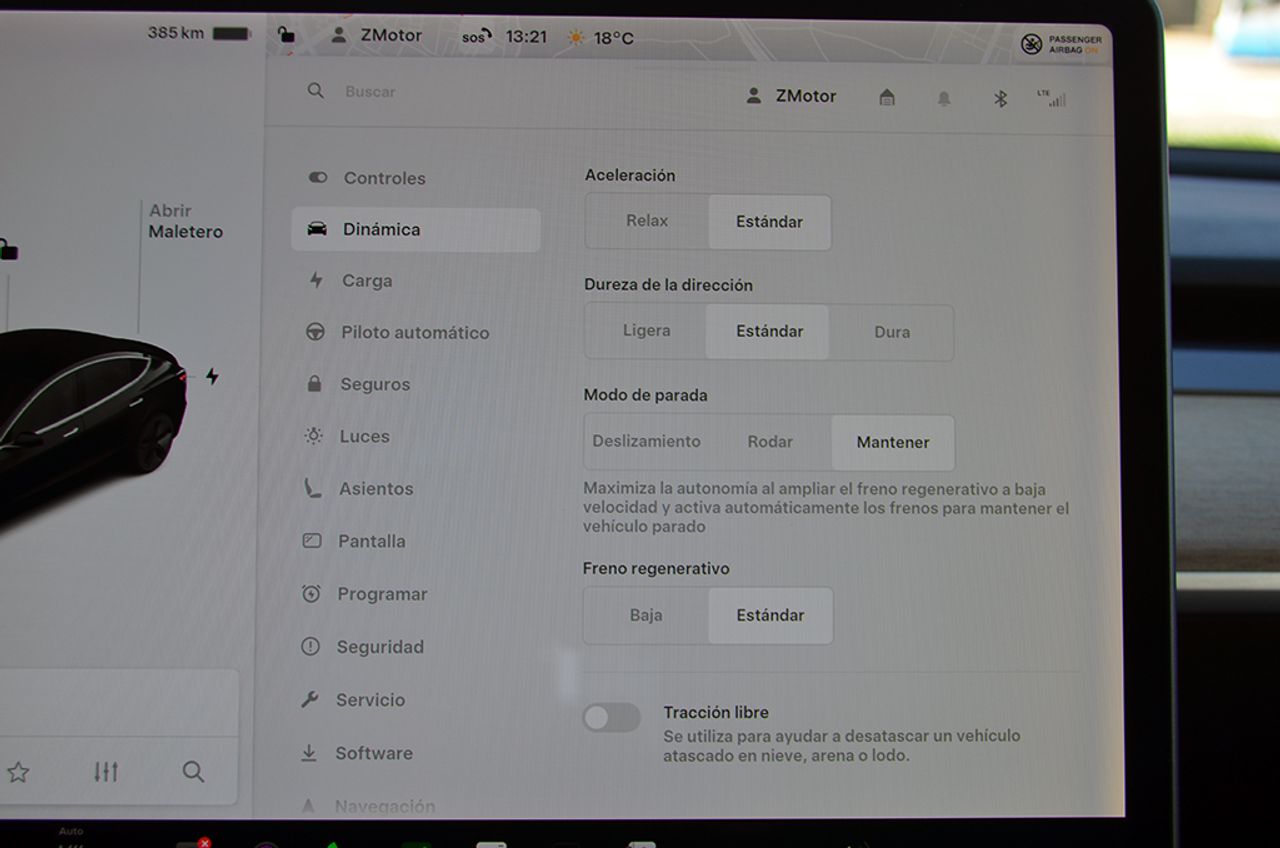Choose Deslizamiento stop mode
Image resolution: width=1280 pixels, height=848 pixels.
pyautogui.click(x=646, y=441)
